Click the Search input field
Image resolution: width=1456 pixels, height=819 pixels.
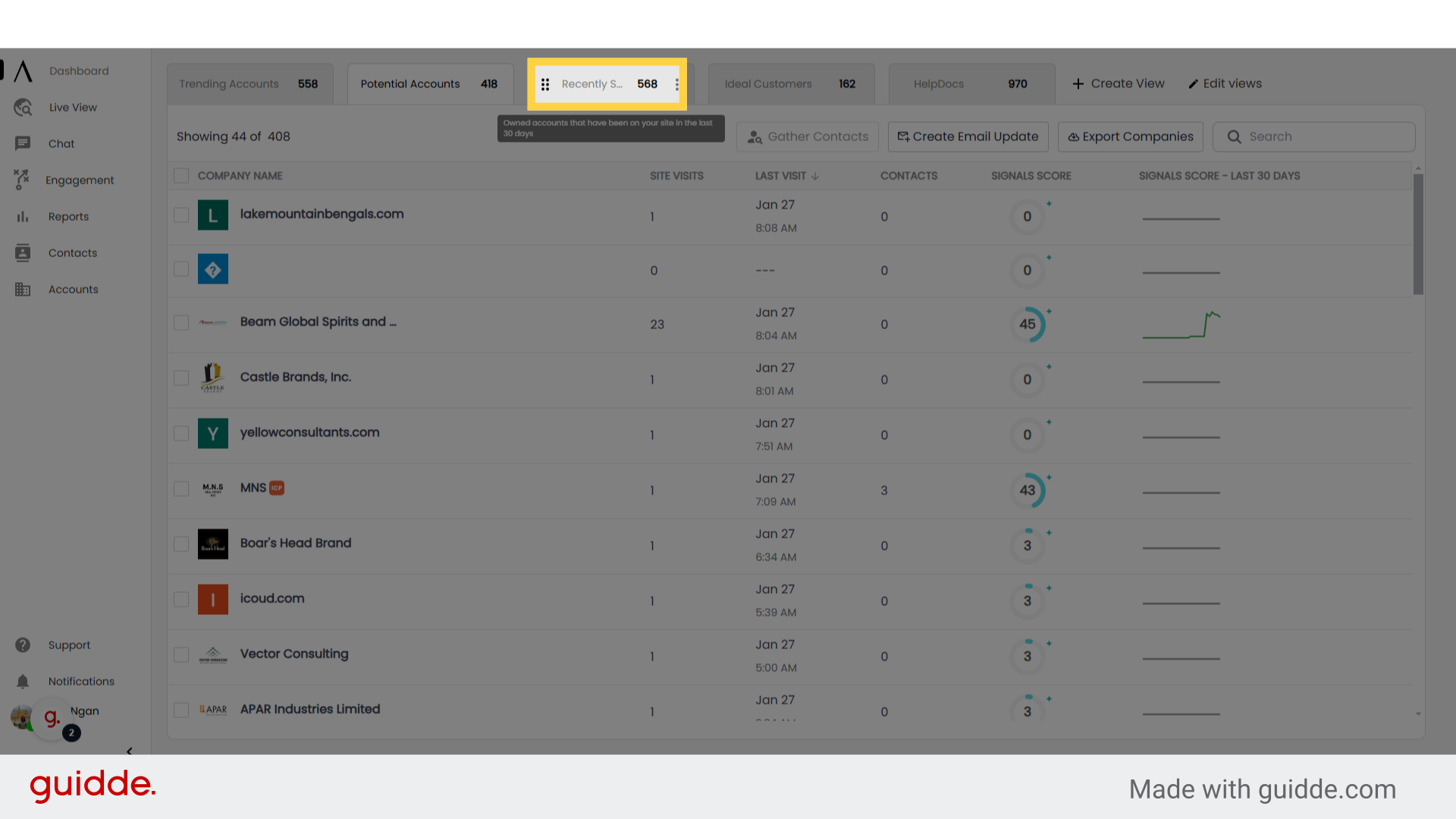click(1313, 136)
